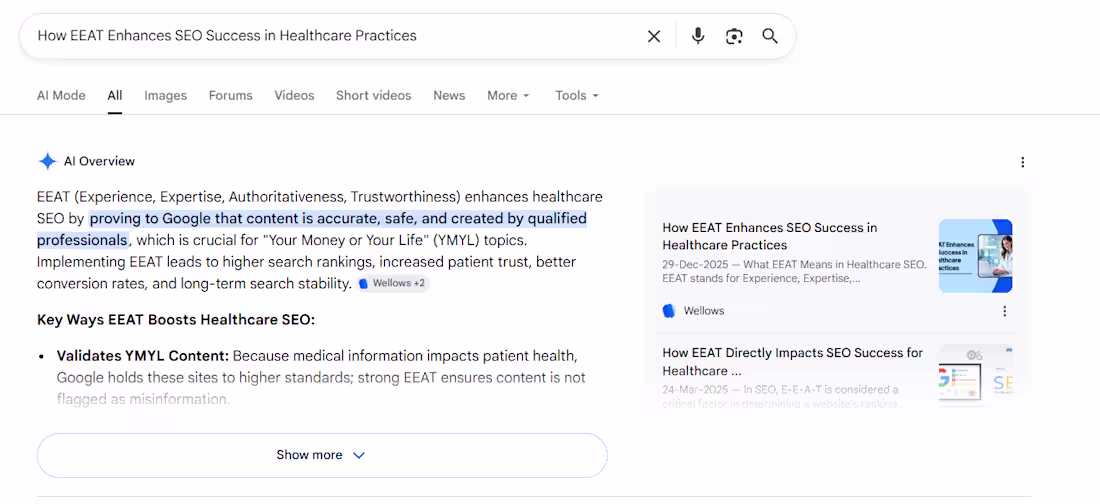Click the Wellows logo icon in source card
Viewport: 1100px width, 504px height.
669,311
